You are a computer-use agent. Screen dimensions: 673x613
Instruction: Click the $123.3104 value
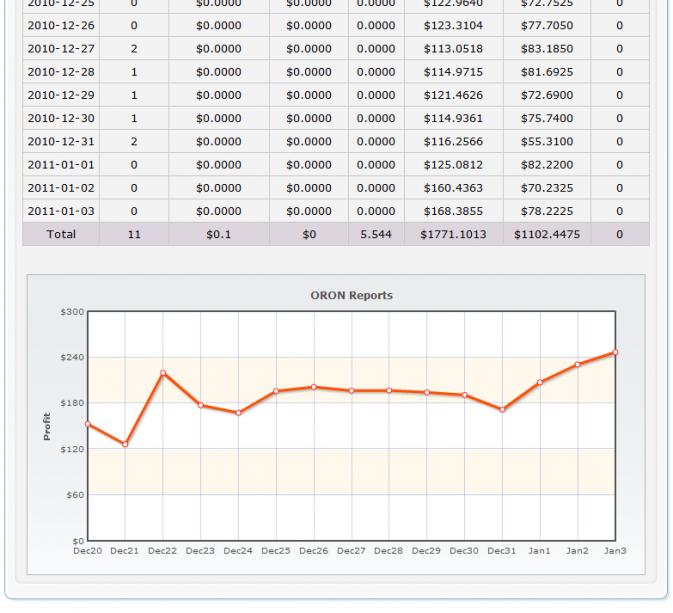453,25
